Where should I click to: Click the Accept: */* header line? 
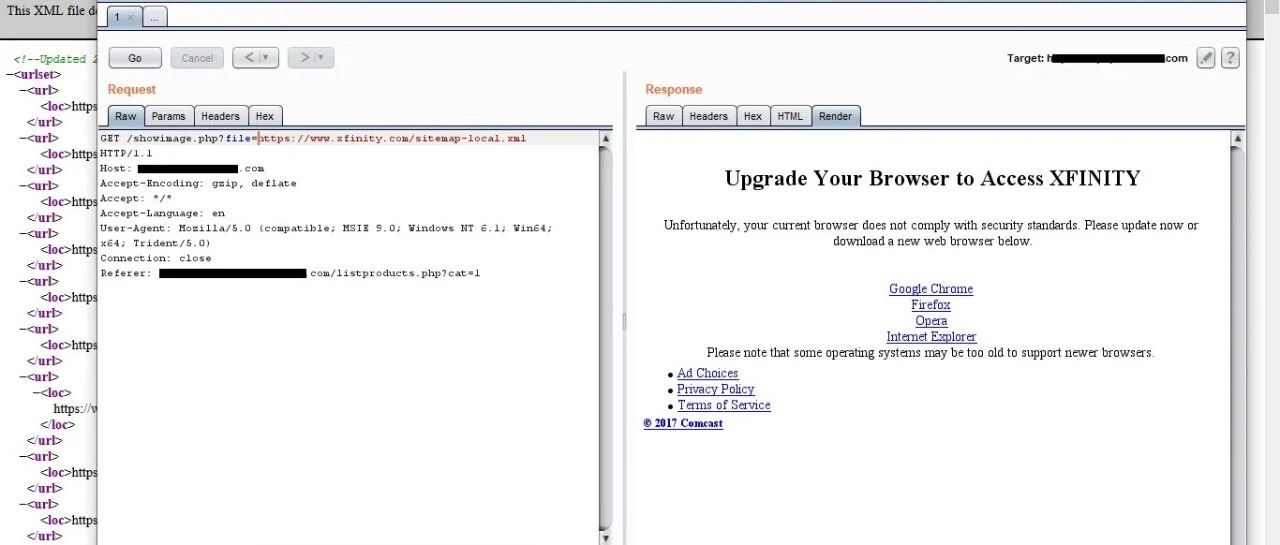point(136,199)
